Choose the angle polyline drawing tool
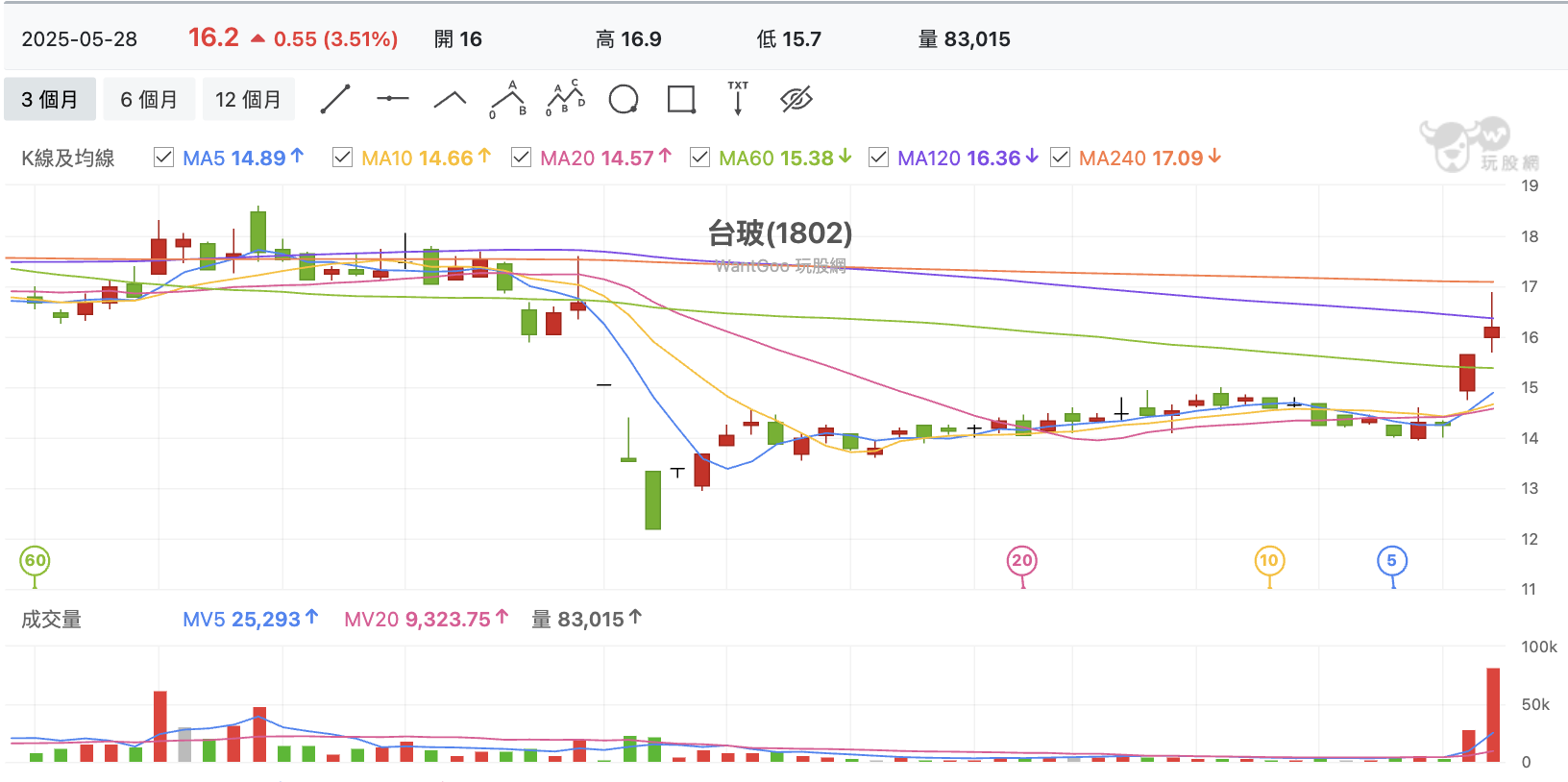1568x782 pixels. click(x=451, y=99)
